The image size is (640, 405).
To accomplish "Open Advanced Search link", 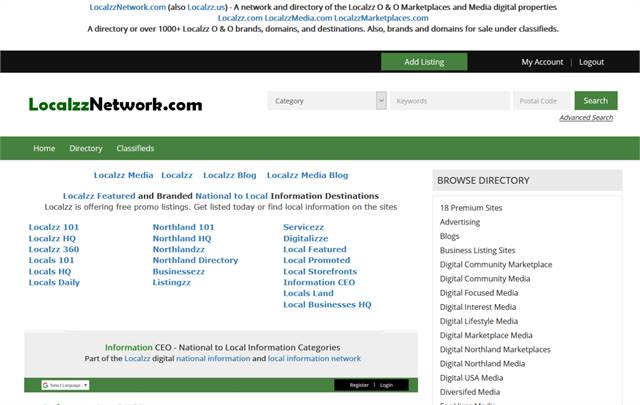I will click(586, 118).
